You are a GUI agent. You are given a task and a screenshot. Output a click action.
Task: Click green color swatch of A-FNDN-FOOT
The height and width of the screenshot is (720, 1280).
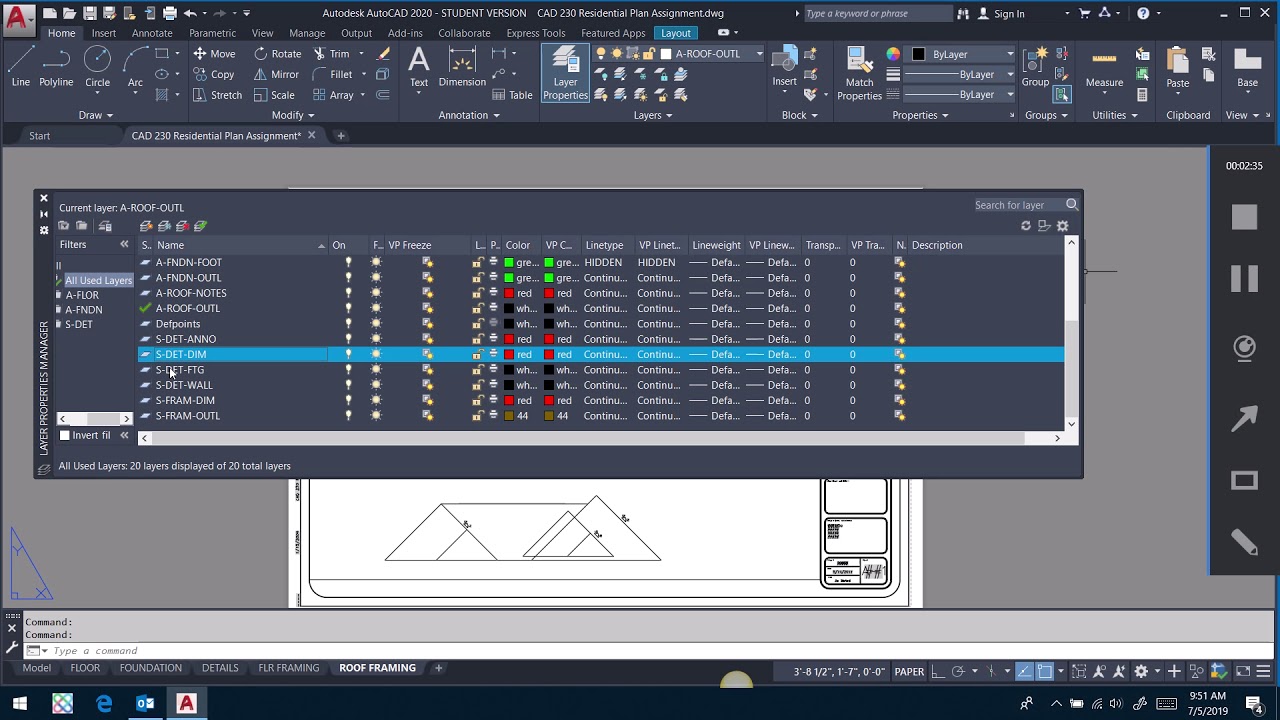tap(508, 262)
